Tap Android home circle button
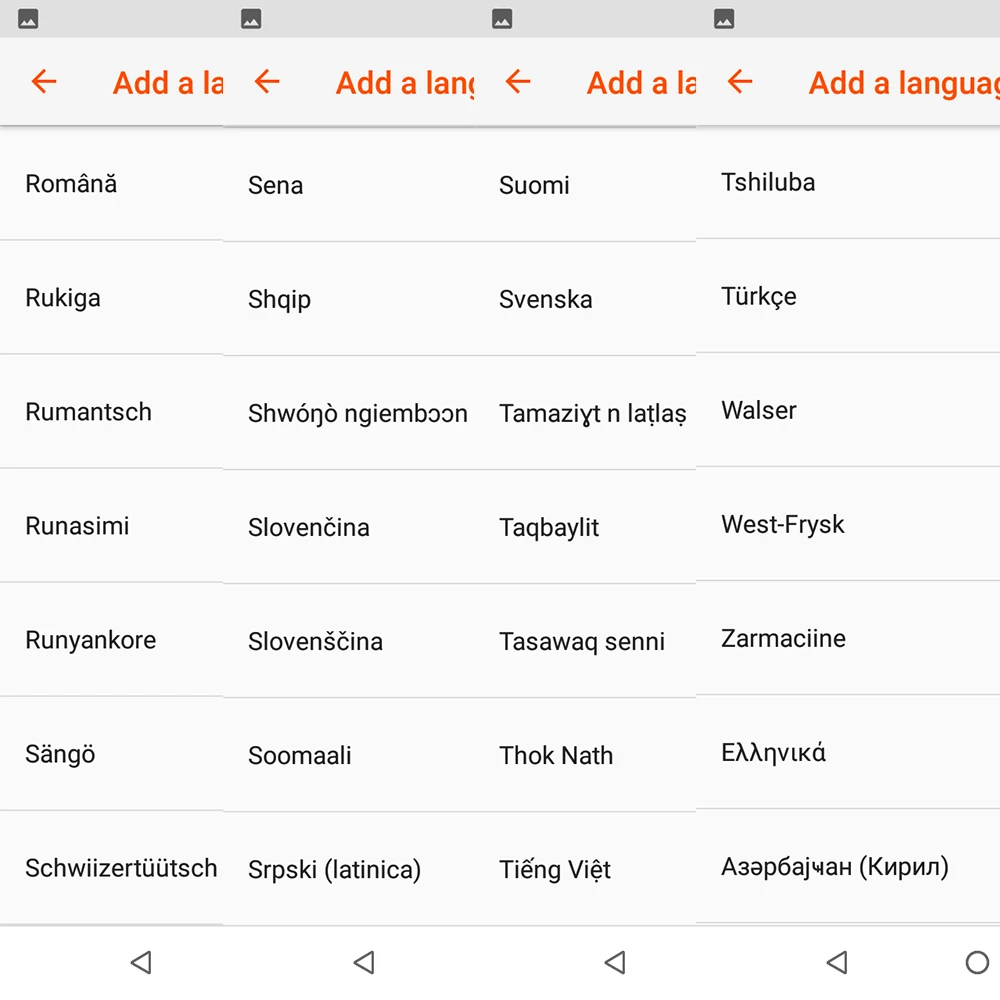The width and height of the screenshot is (1000, 1000). click(x=976, y=962)
